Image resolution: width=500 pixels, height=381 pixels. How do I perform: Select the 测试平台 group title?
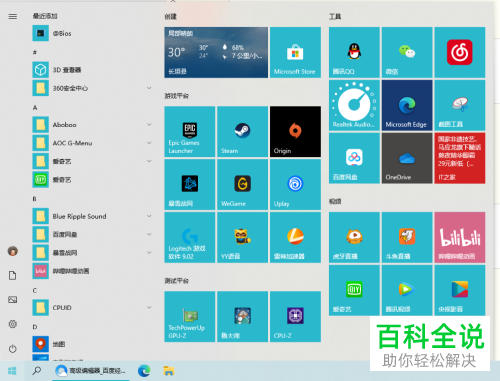(x=176, y=281)
